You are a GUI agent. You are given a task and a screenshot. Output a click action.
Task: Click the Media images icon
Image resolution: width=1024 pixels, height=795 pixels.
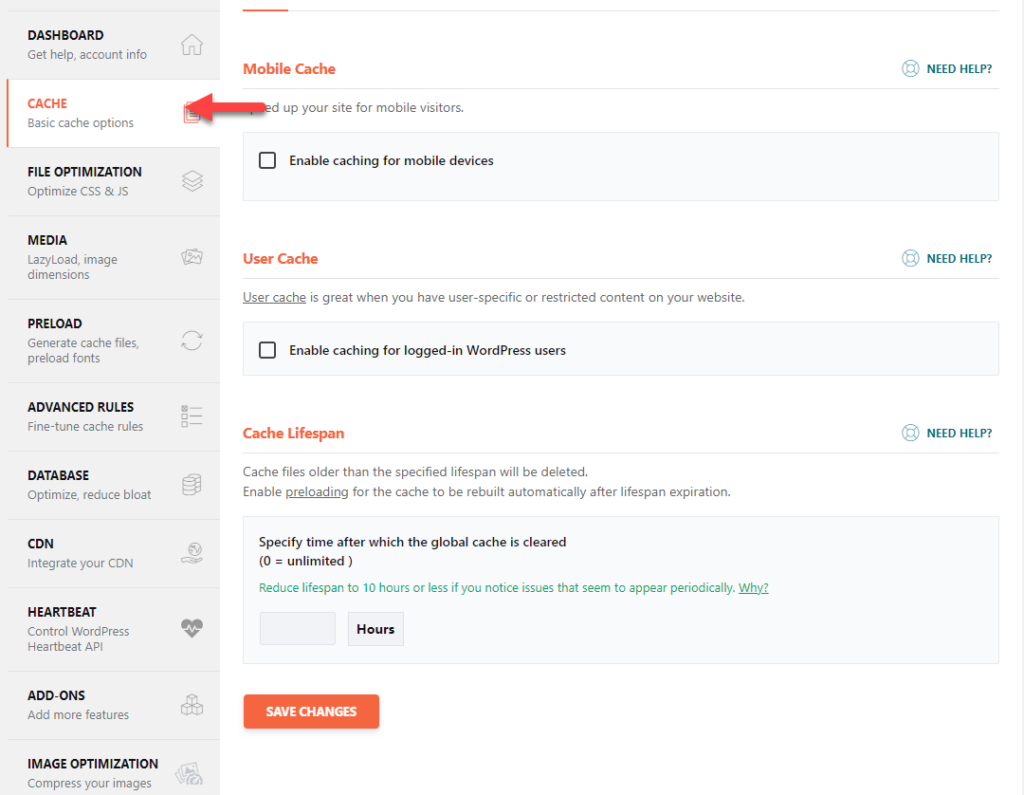192,257
